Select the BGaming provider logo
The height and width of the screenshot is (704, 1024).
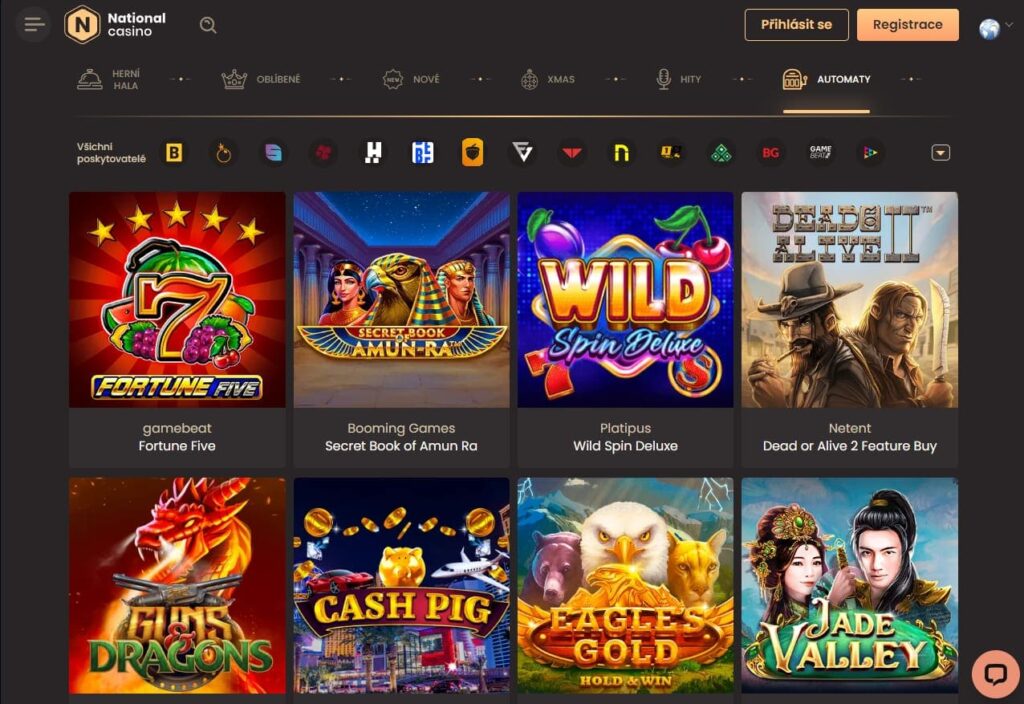(x=771, y=152)
